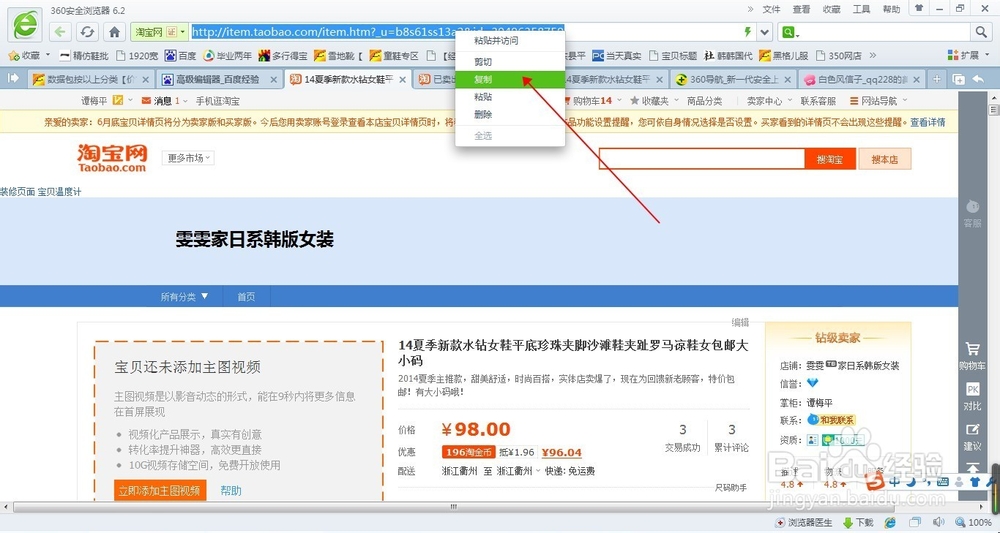
Task: Open the 收藏 favorites star button
Action: (24, 55)
